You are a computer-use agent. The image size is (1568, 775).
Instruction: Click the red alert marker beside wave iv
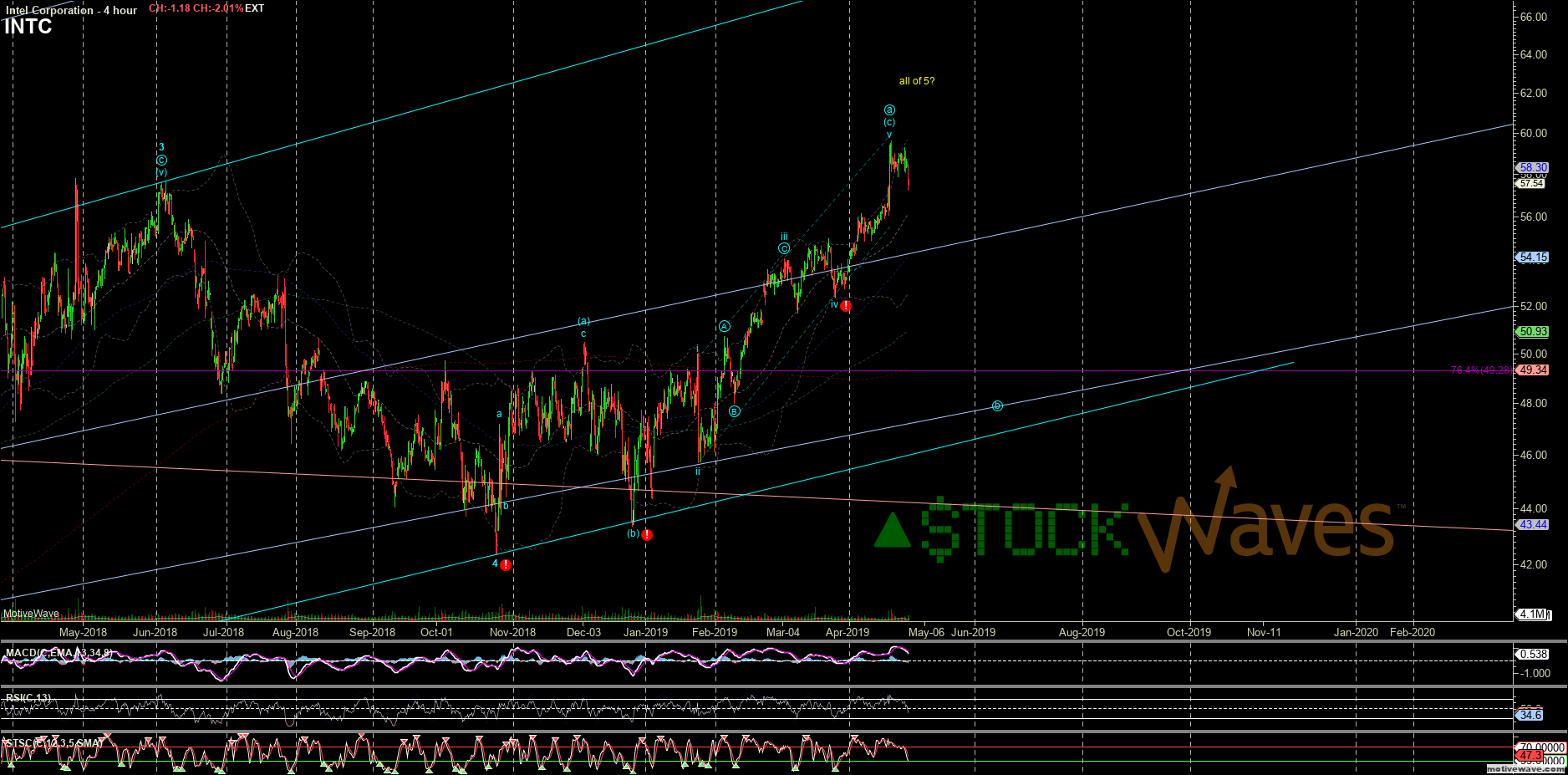pos(846,307)
